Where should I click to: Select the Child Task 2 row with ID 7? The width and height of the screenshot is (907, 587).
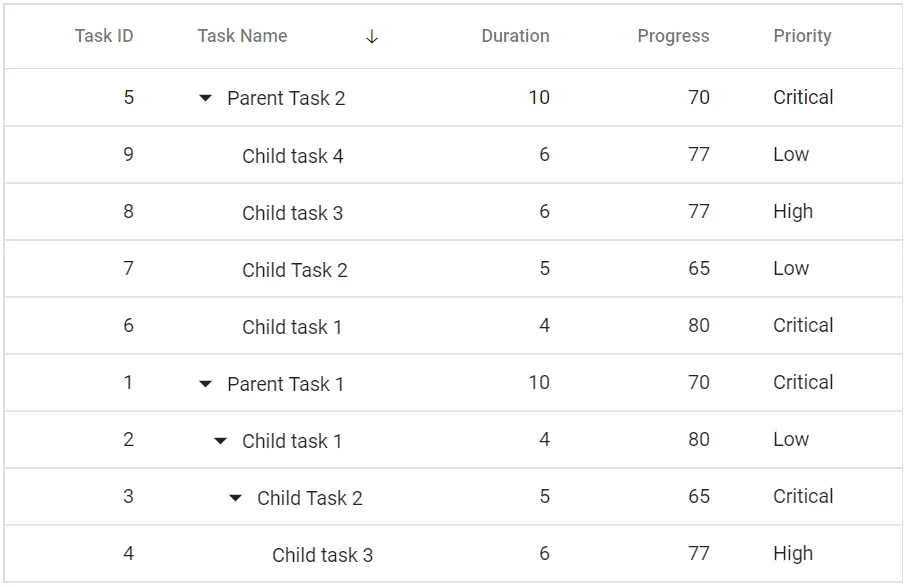(293, 269)
